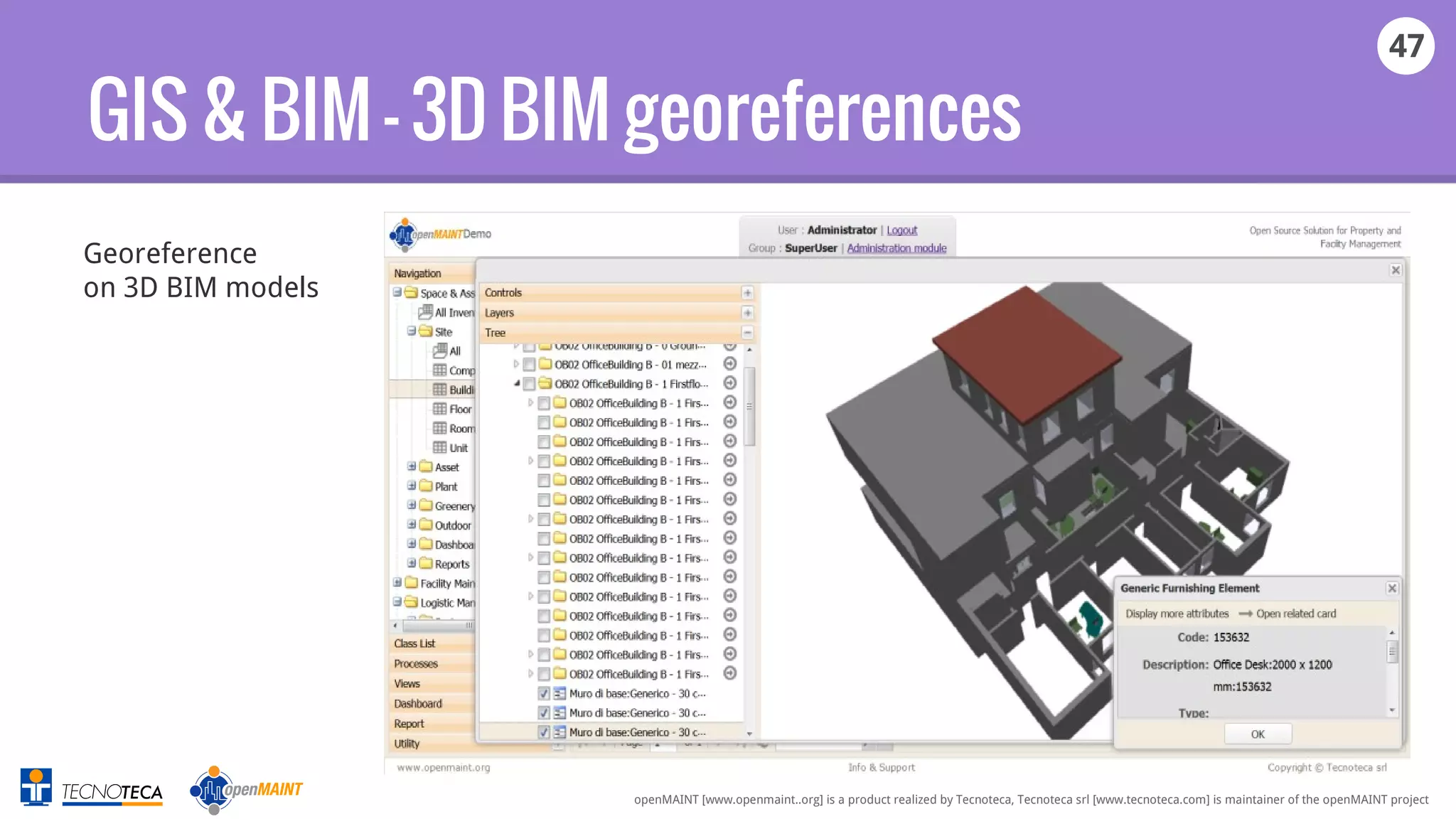1456x819 pixels.
Task: Click the folder icon beside Site
Action: coord(426,331)
